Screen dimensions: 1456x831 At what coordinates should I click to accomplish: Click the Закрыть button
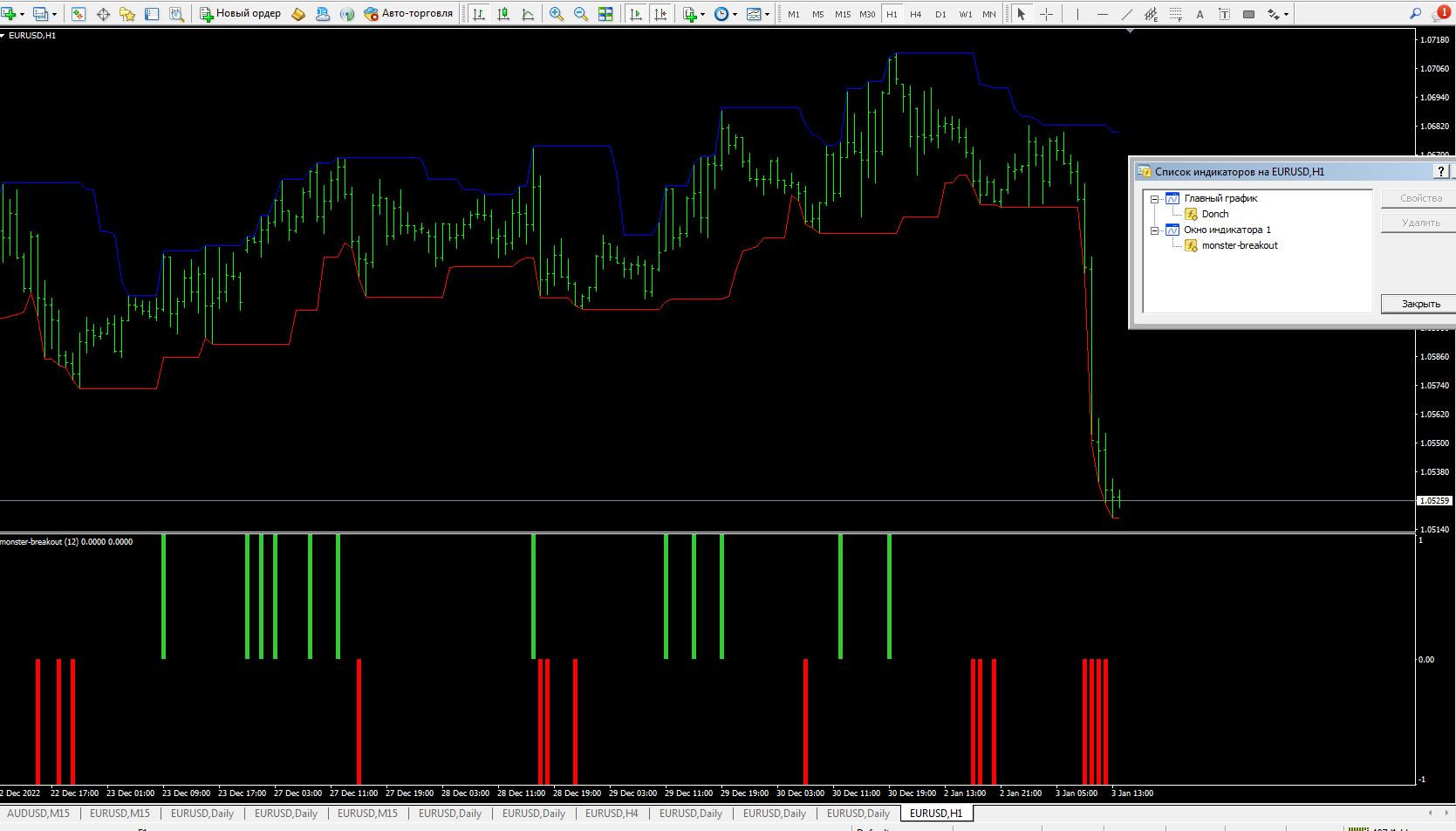point(1420,304)
